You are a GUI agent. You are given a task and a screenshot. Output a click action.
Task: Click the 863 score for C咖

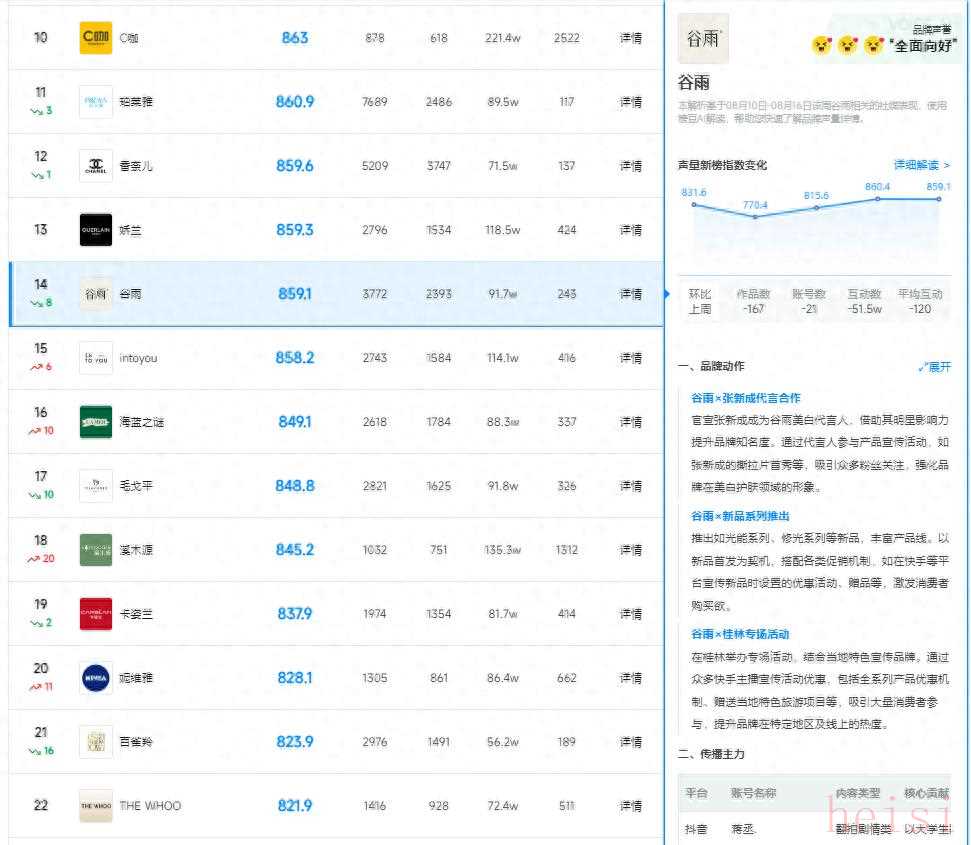295,38
